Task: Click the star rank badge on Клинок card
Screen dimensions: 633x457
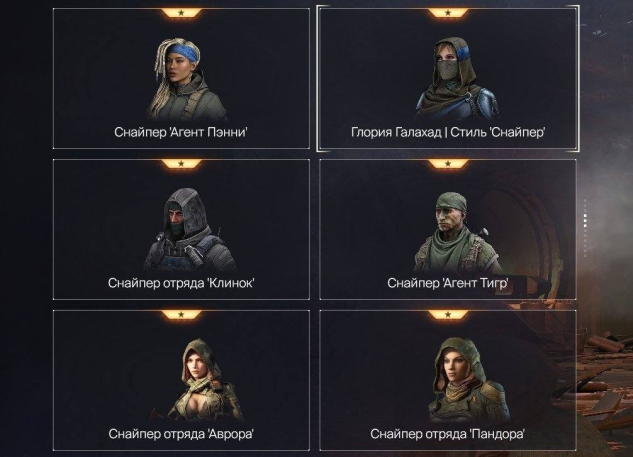Action: click(181, 164)
